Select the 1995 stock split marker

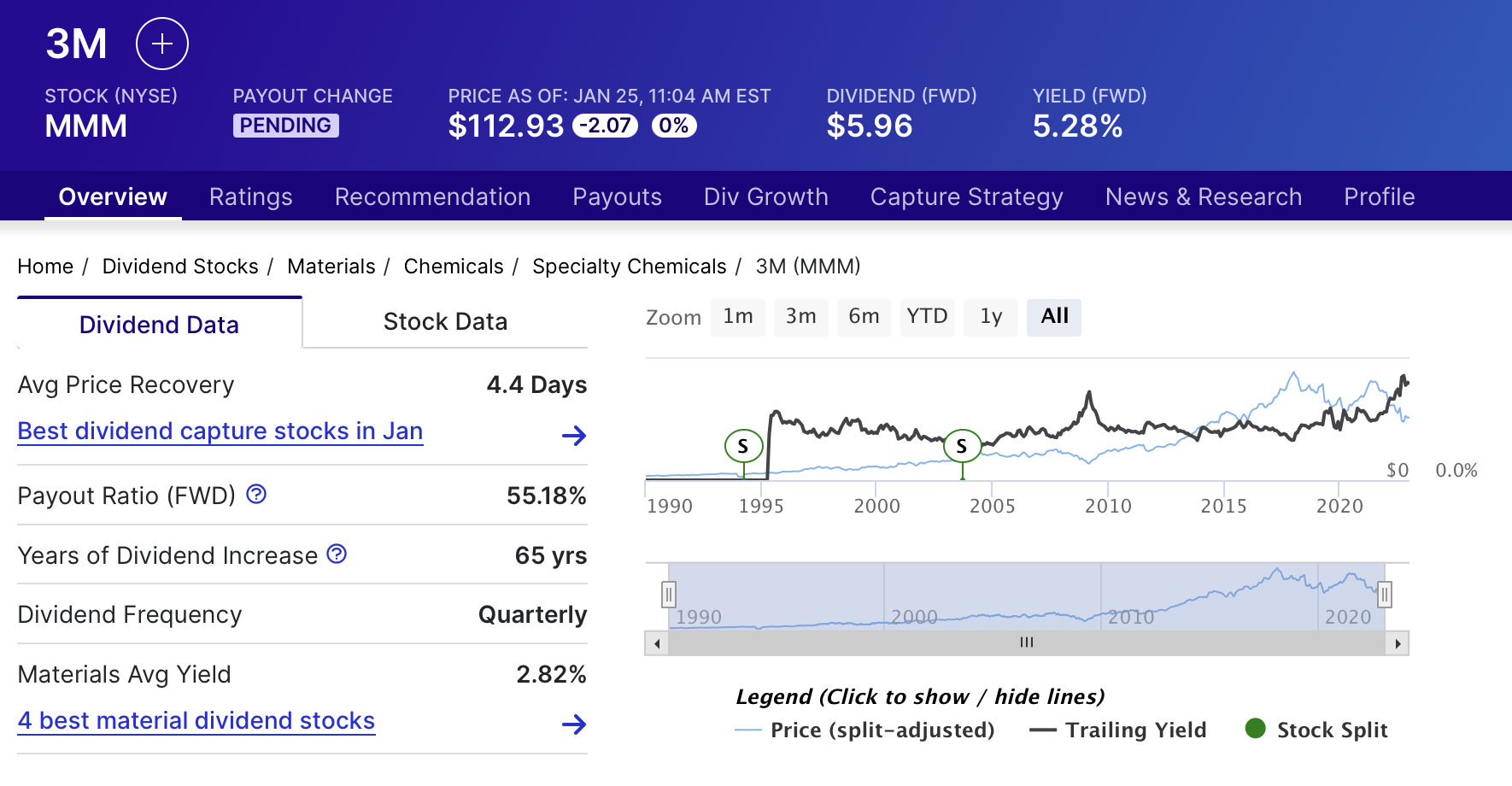coord(743,446)
